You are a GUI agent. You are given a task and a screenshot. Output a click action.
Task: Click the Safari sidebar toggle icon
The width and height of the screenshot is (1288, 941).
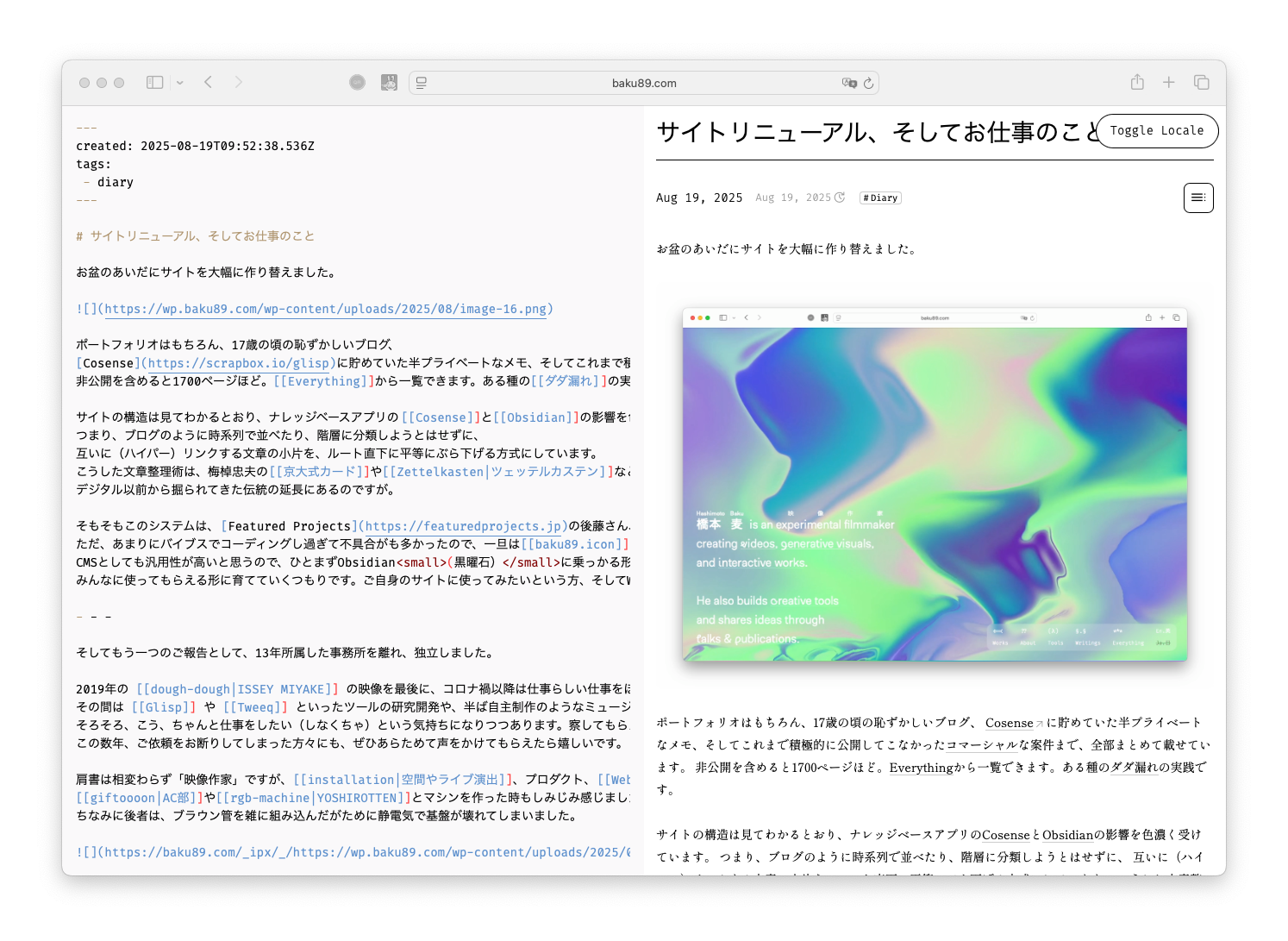coord(155,83)
